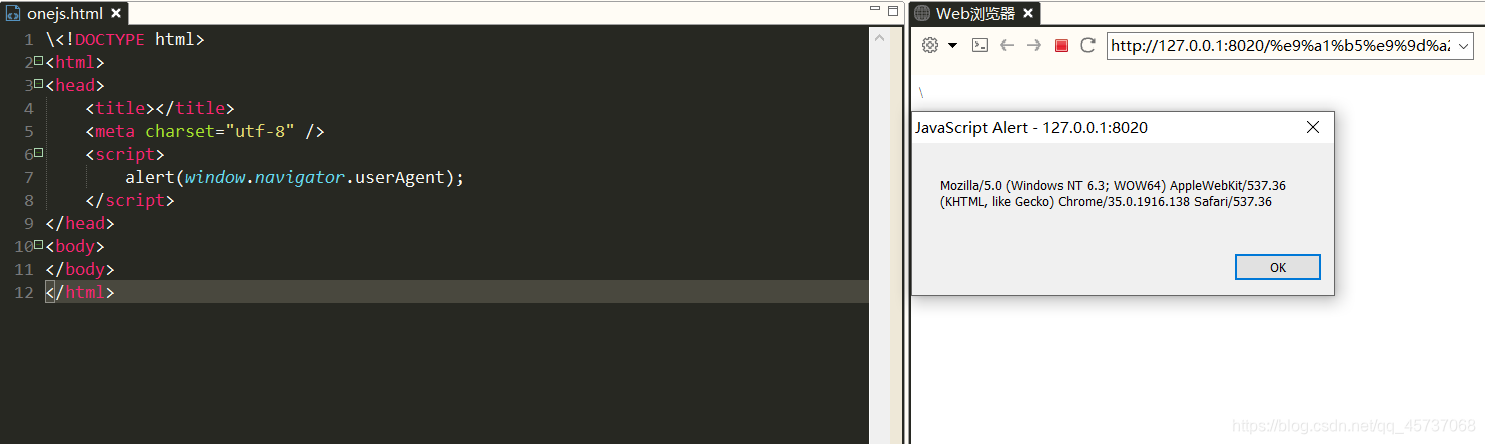Viewport: 1485px width, 444px height.
Task: Close the JavaScript Alert dialog
Action: coord(1313,127)
